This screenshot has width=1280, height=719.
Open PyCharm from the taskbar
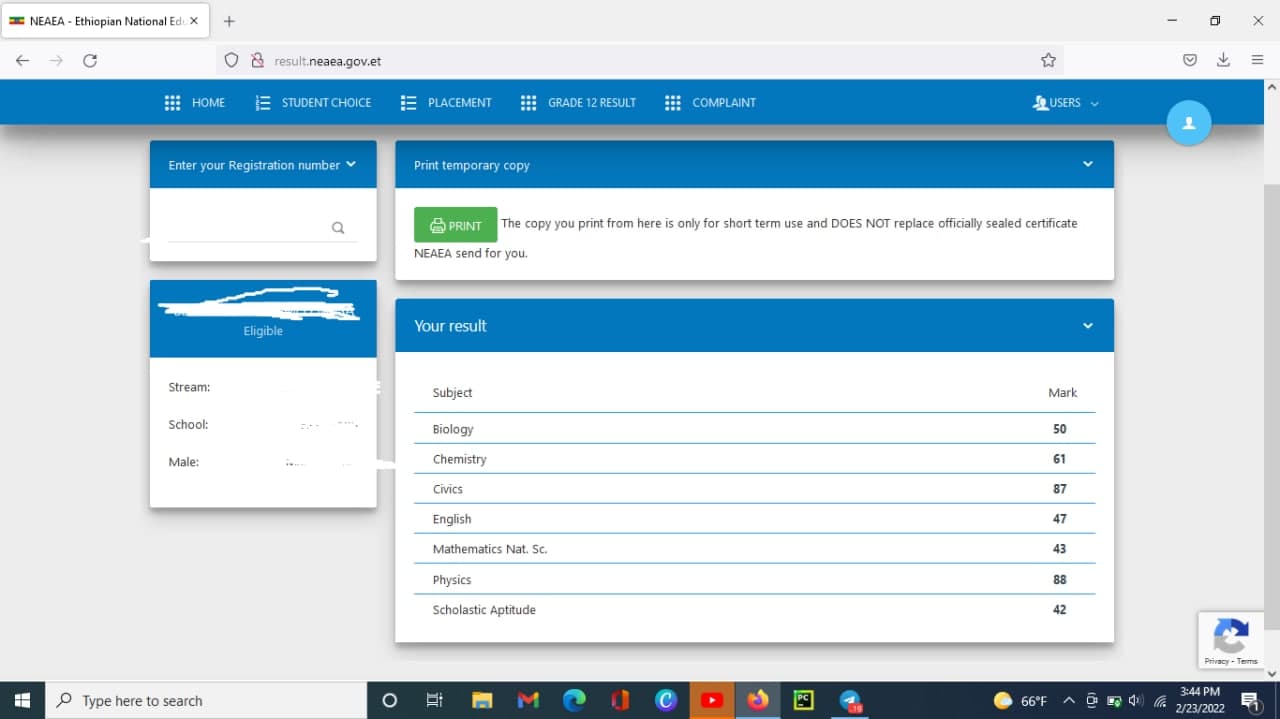click(804, 700)
